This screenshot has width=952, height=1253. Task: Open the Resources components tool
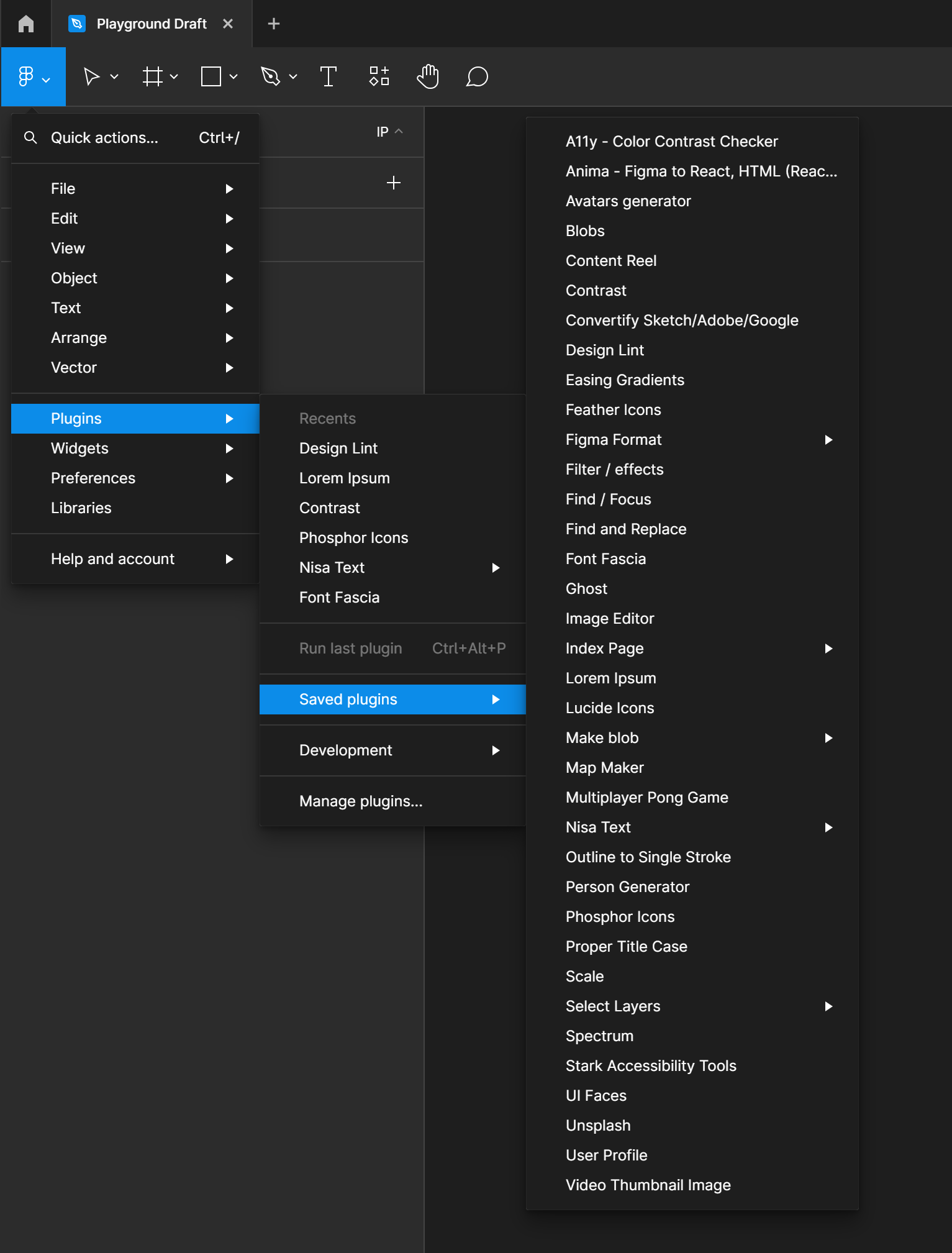379,77
